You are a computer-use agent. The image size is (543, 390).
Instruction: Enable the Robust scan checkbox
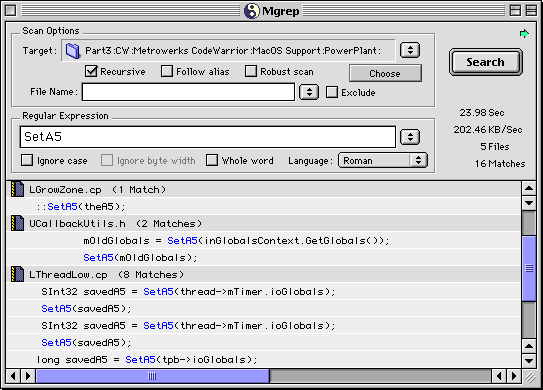[x=251, y=71]
